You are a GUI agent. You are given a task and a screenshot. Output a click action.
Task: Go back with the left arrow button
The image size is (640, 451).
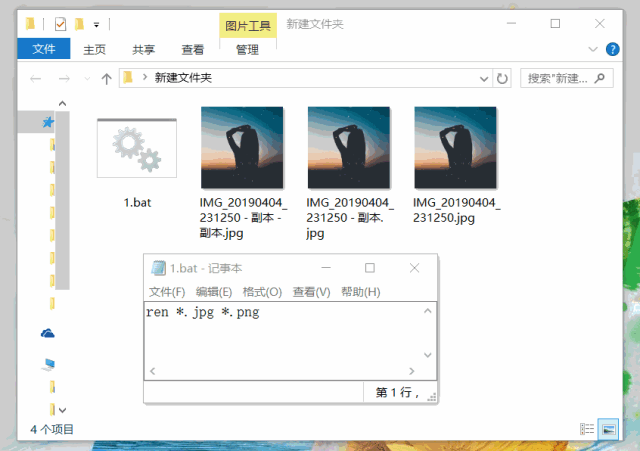point(36,78)
